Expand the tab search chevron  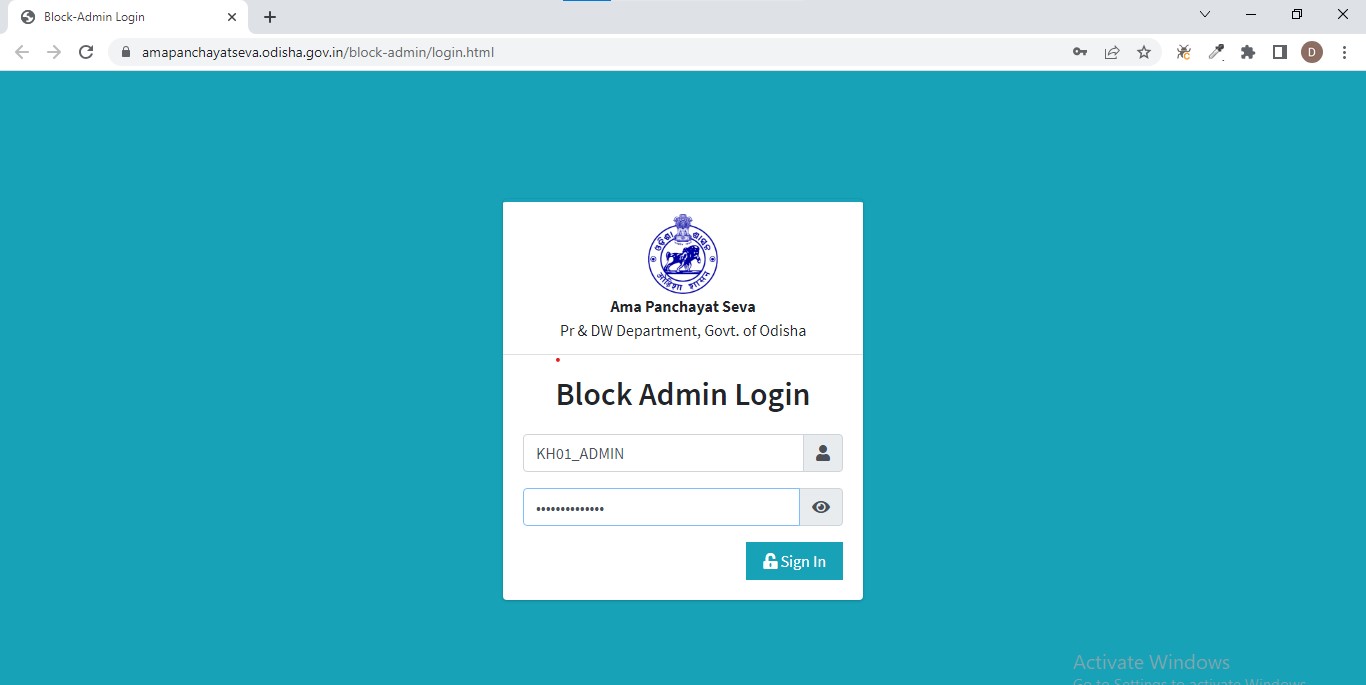1205,15
